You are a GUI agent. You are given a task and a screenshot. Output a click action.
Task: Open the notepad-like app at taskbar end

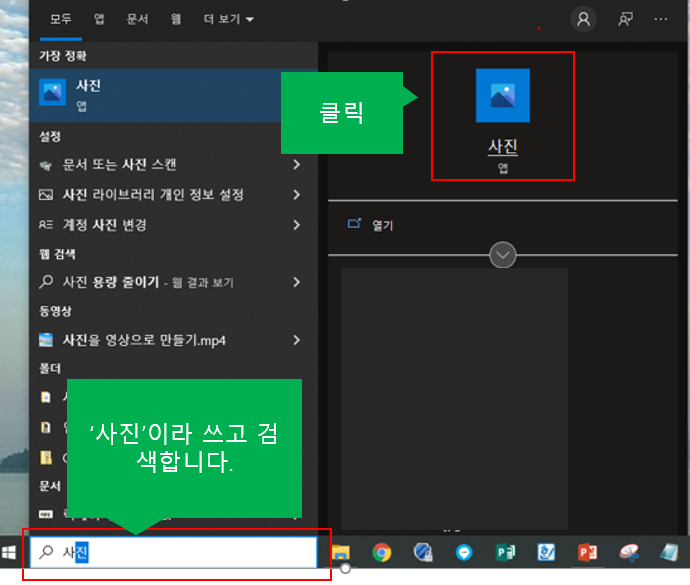pos(669,552)
